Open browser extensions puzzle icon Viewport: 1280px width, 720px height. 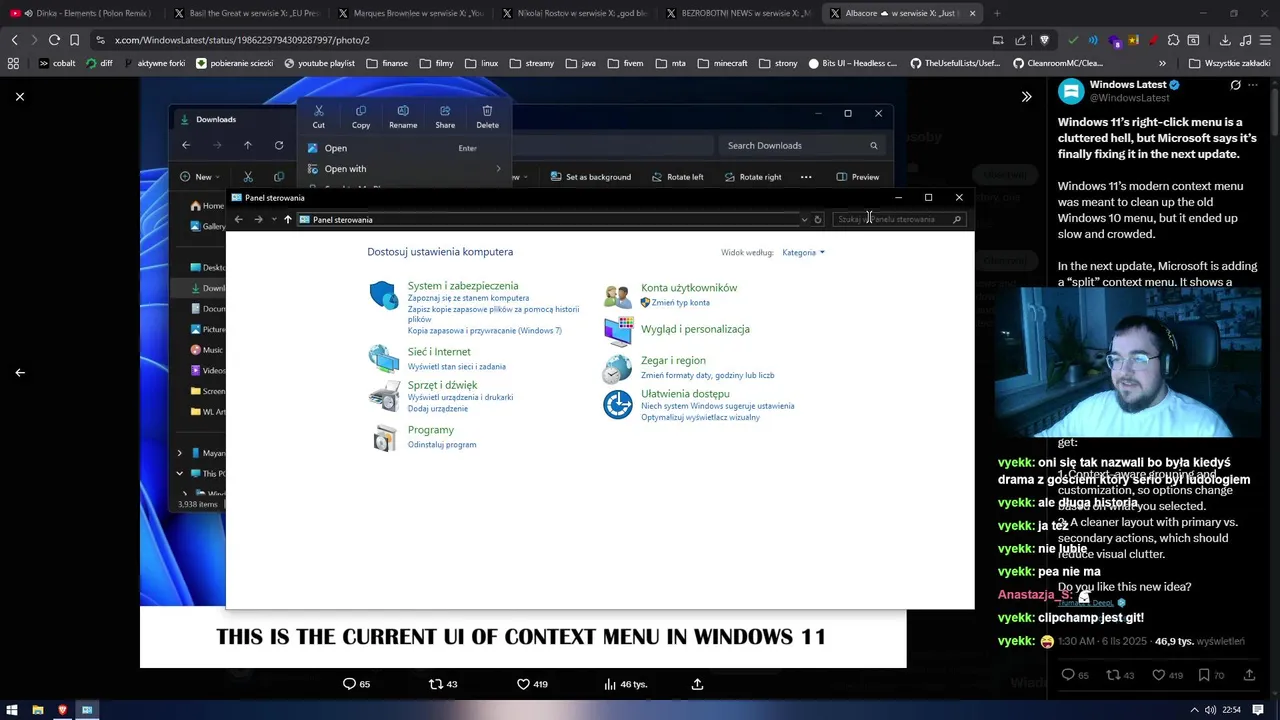[x=1174, y=40]
